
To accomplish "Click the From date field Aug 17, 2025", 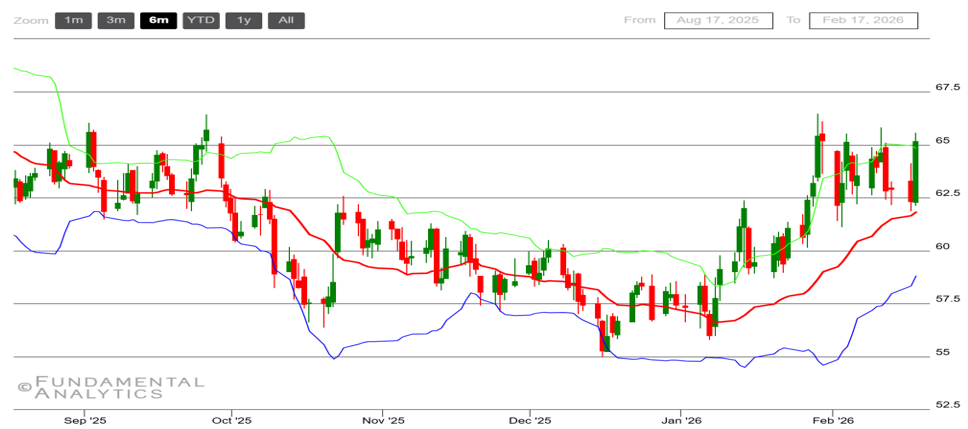I will 718,20.
